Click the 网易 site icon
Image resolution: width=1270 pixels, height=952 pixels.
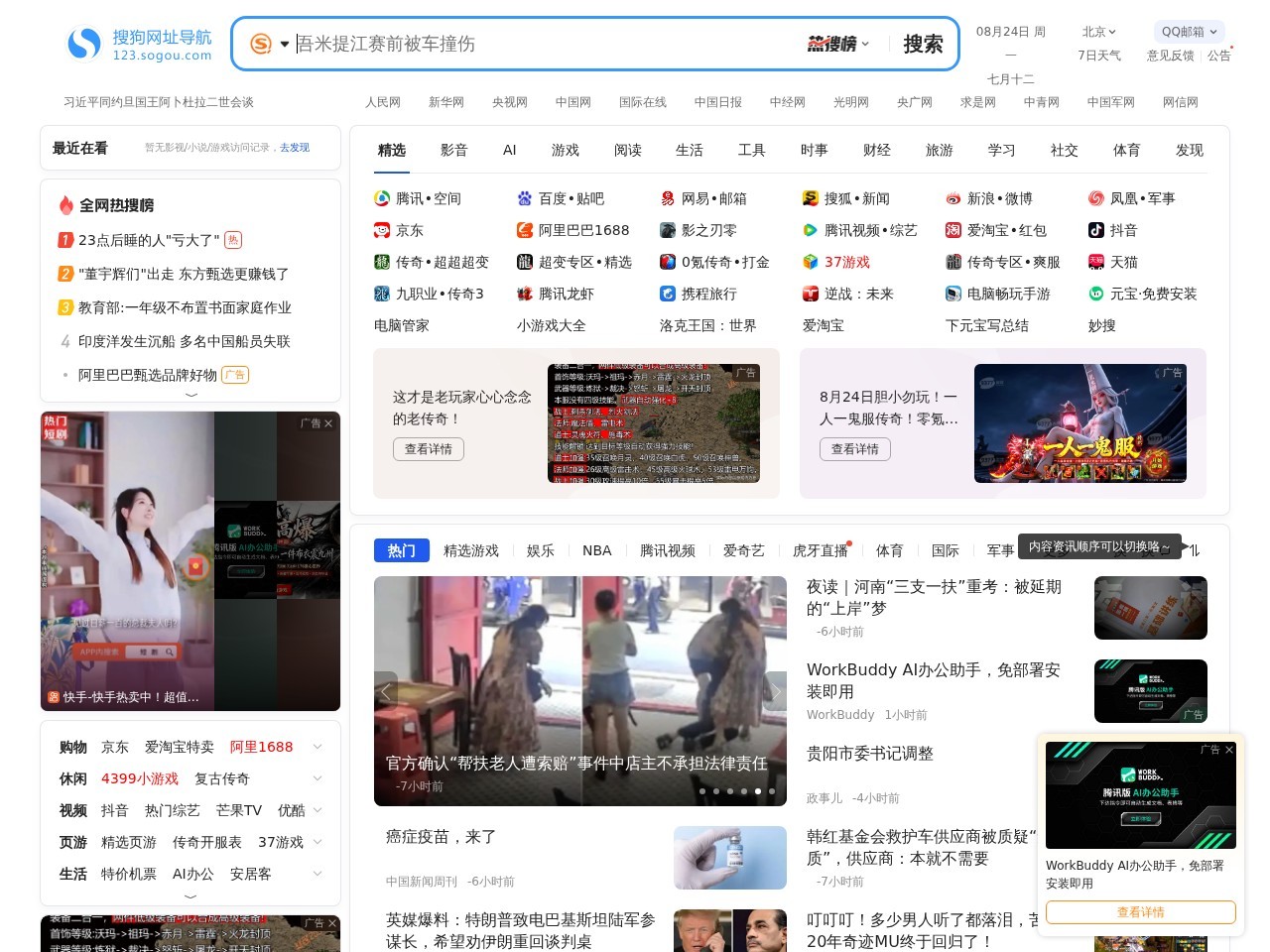tap(668, 198)
